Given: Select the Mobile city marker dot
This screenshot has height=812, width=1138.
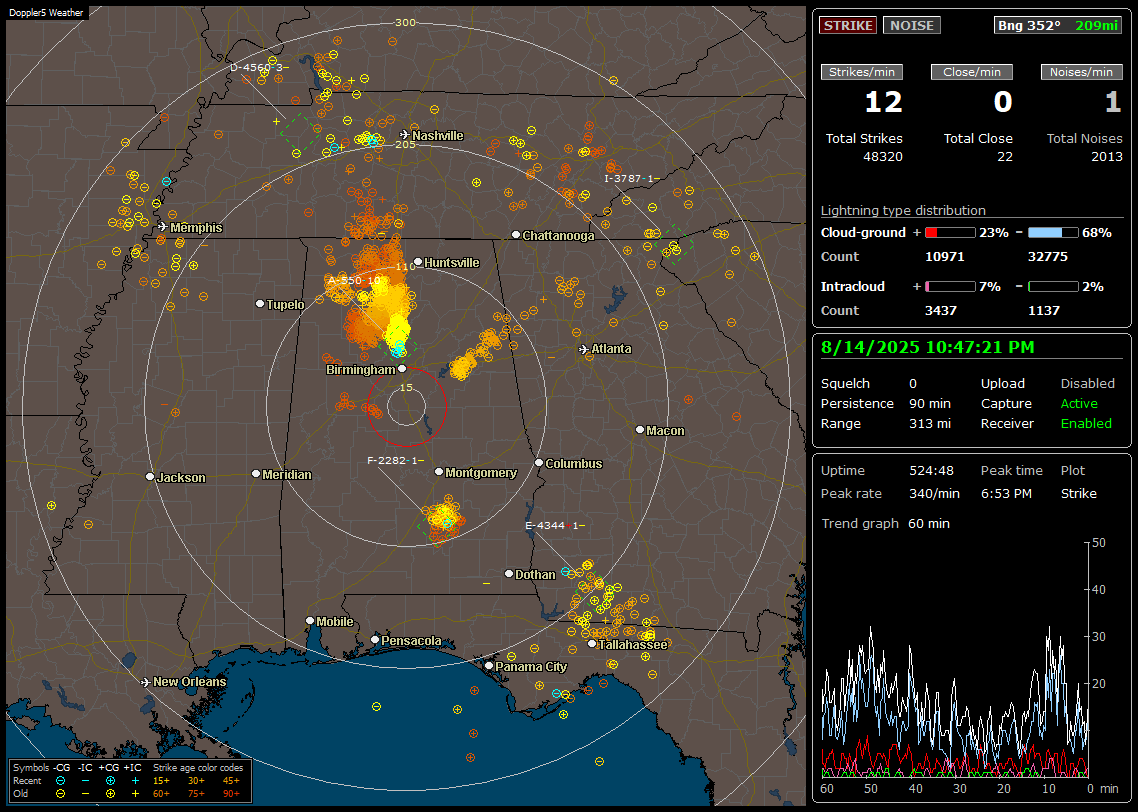Looking at the screenshot, I should (310, 621).
